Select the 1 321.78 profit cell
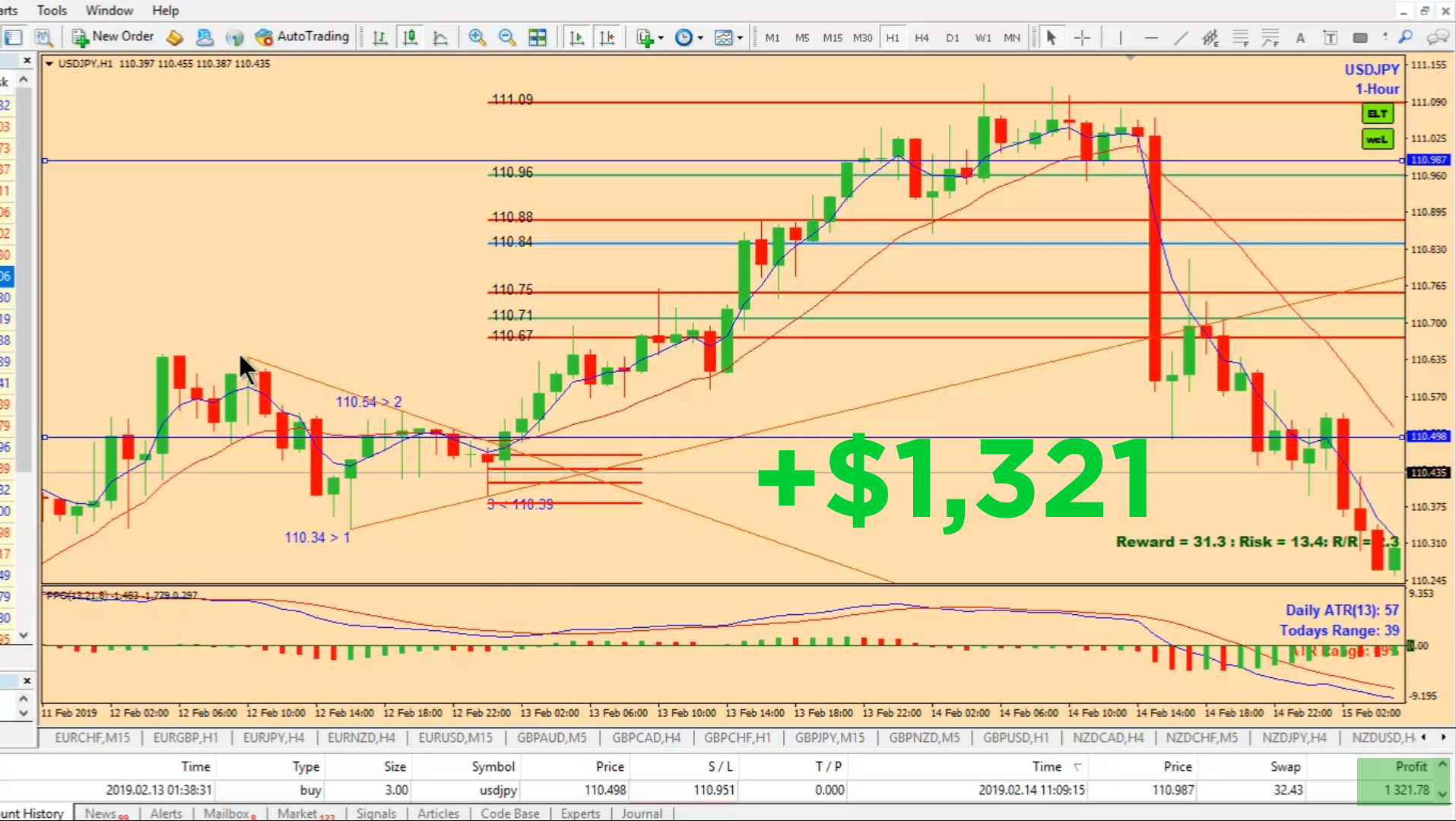 1406,790
